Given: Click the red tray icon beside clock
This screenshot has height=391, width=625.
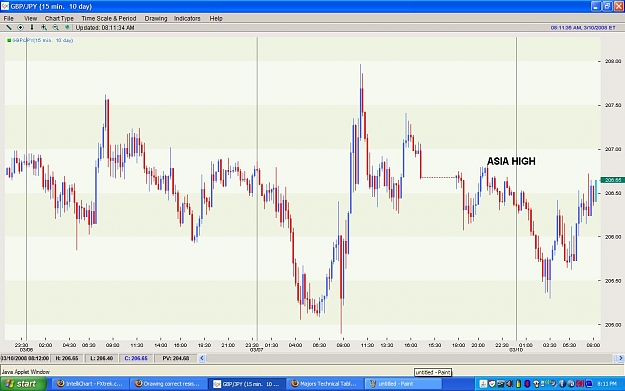Looking at the screenshot, I should pyautogui.click(x=580, y=384).
